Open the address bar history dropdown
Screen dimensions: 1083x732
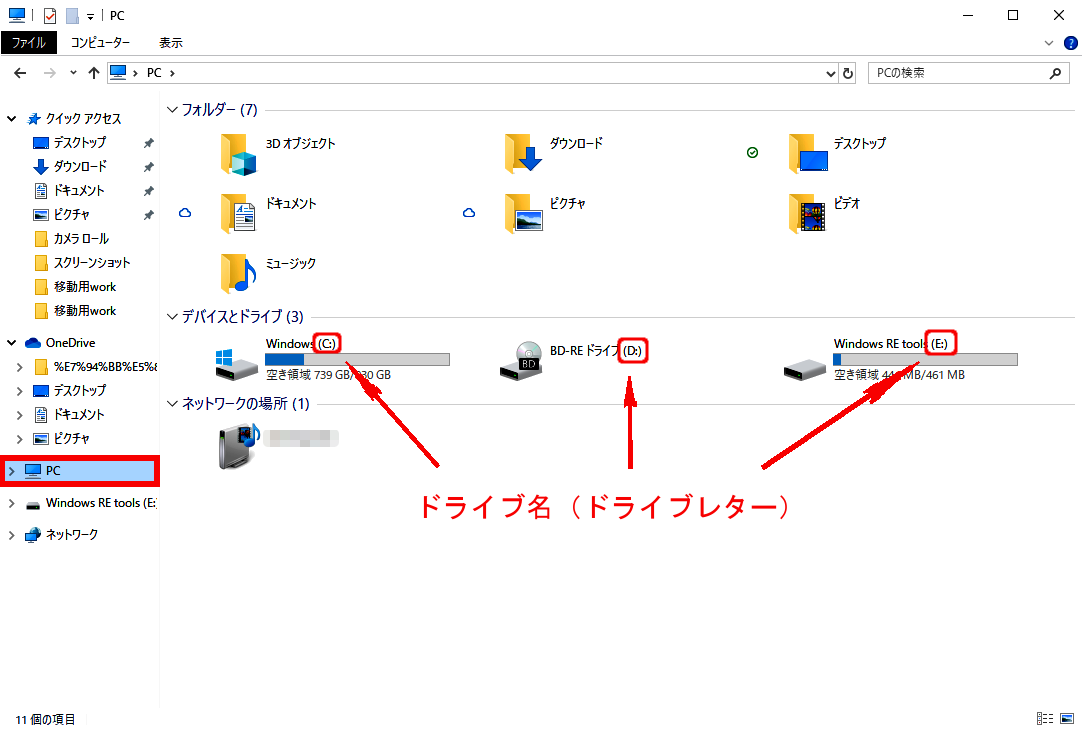(831, 73)
